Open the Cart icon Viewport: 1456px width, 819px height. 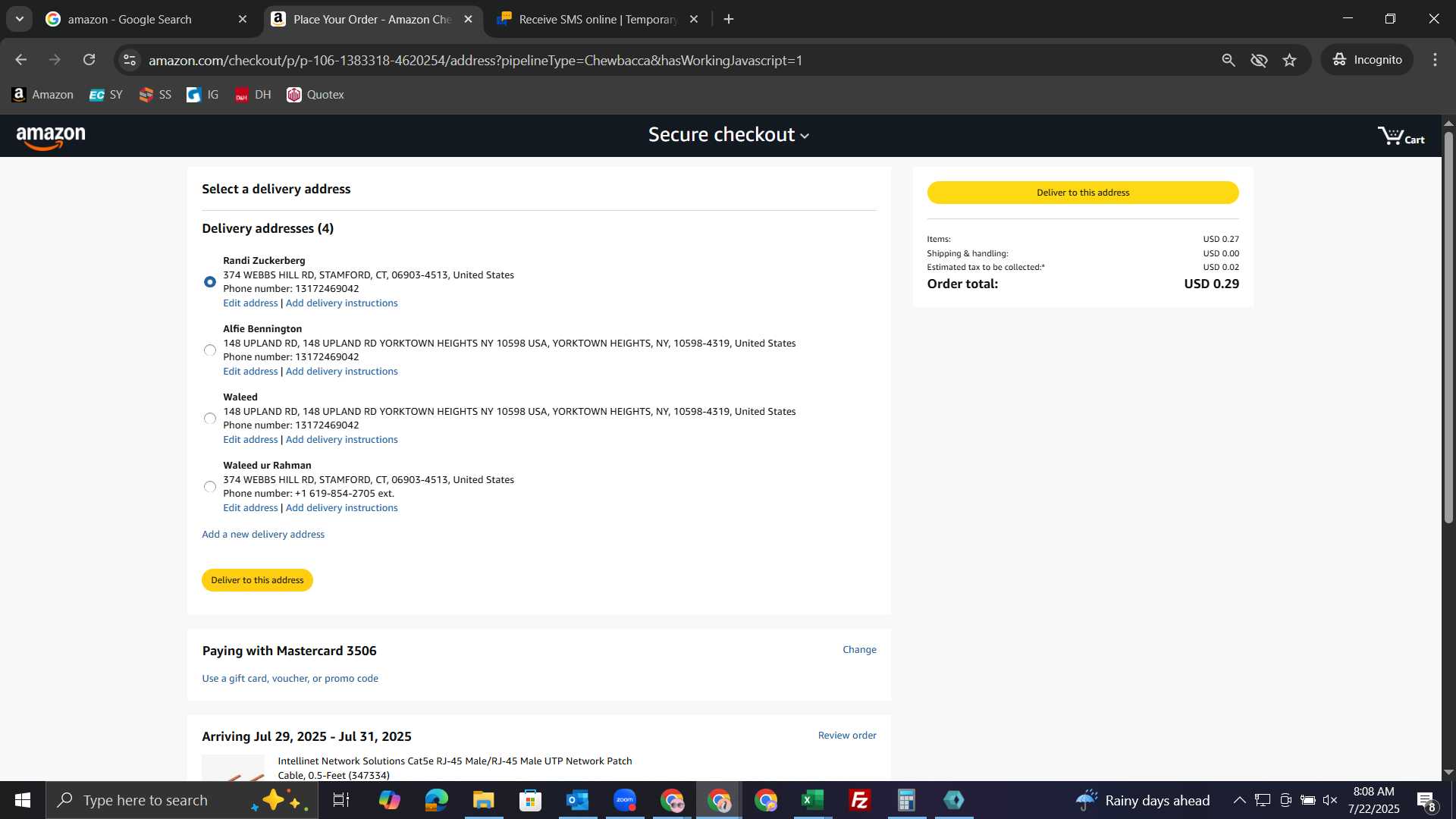1401,136
